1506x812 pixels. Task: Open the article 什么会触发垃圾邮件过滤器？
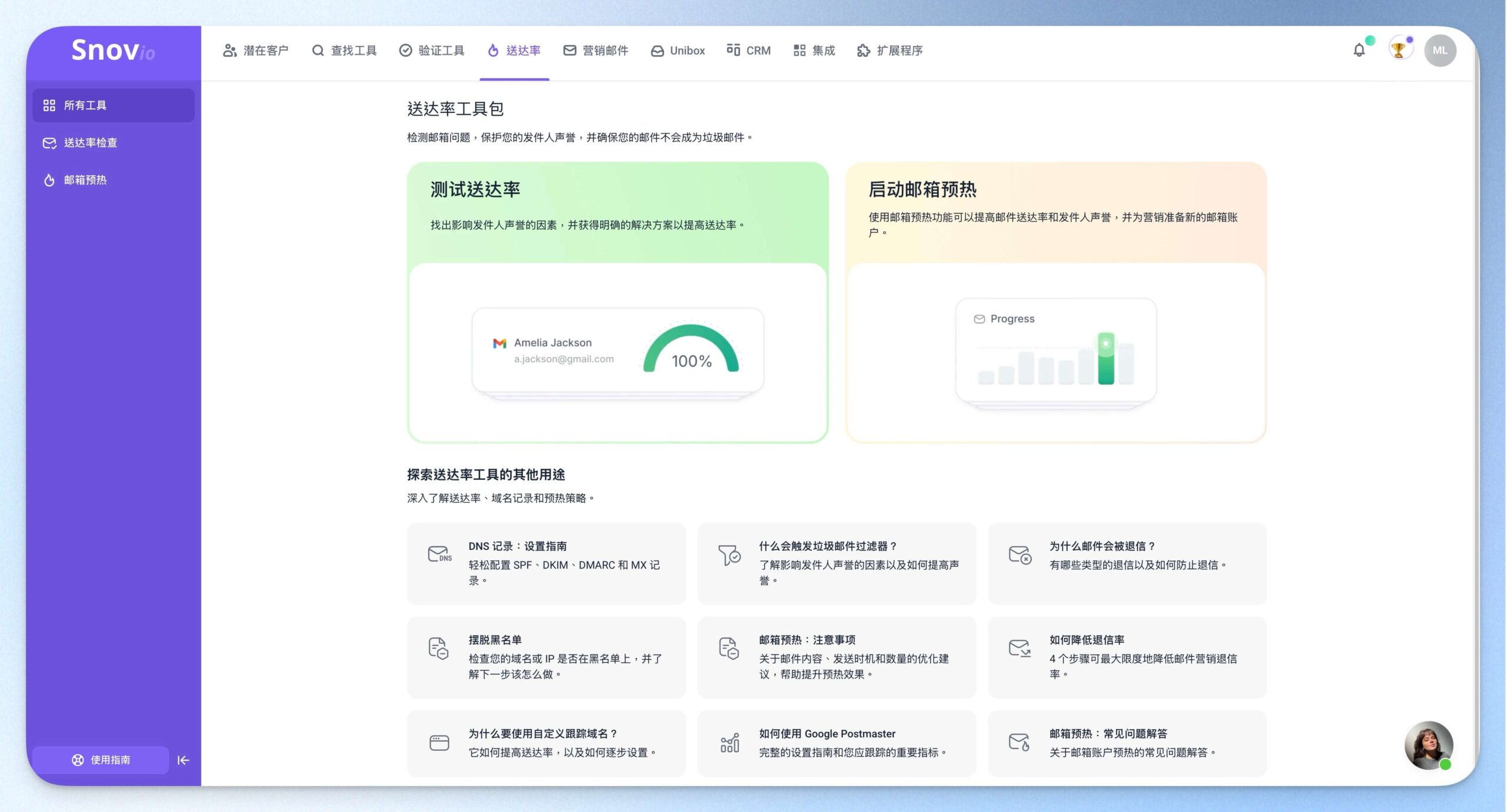[837, 563]
